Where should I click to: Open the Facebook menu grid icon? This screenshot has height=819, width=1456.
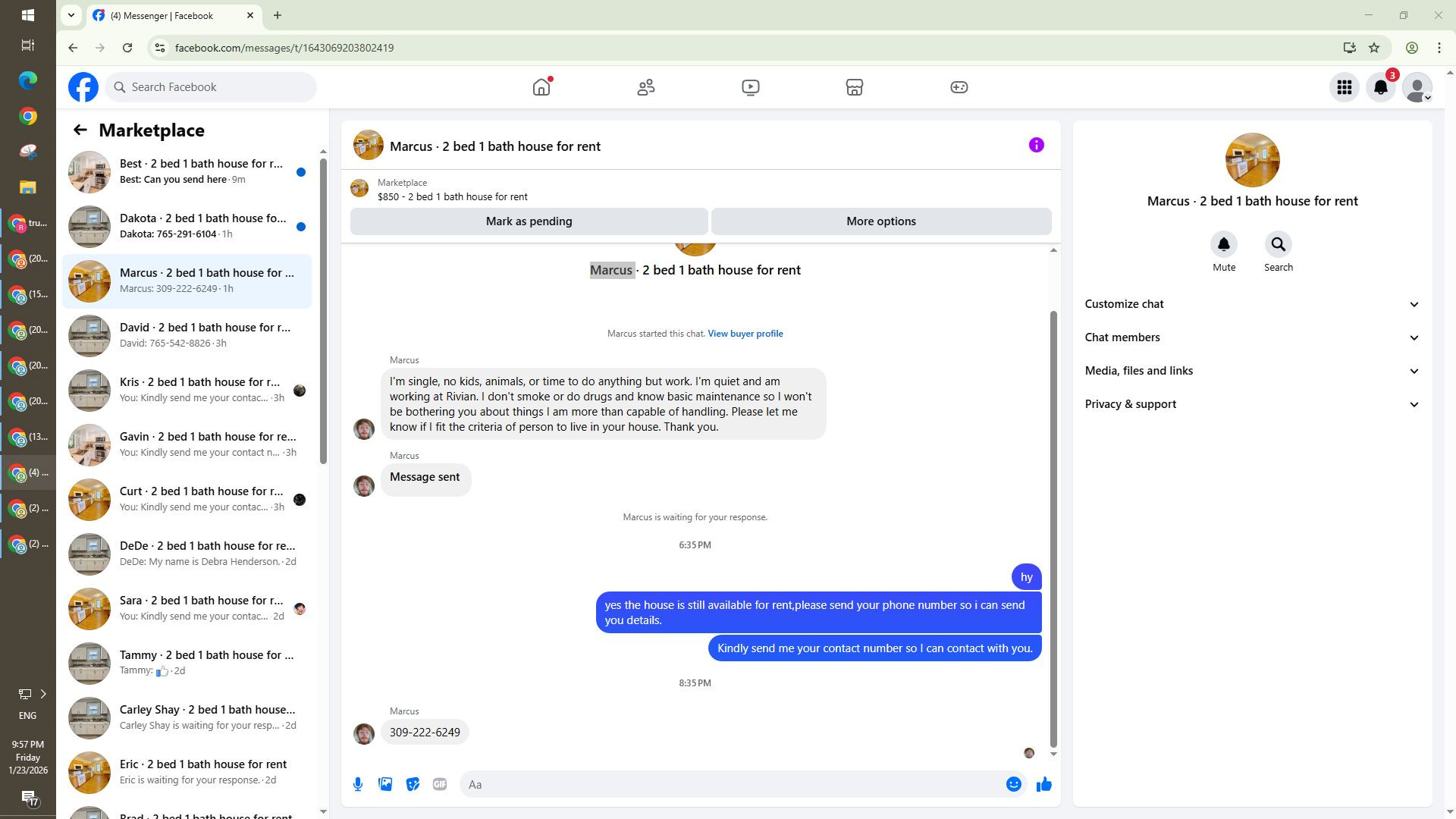pyautogui.click(x=1345, y=88)
